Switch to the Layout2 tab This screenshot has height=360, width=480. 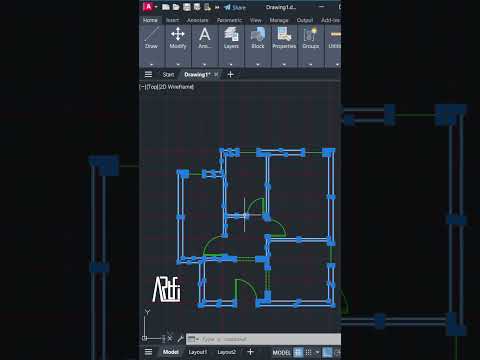click(x=226, y=352)
